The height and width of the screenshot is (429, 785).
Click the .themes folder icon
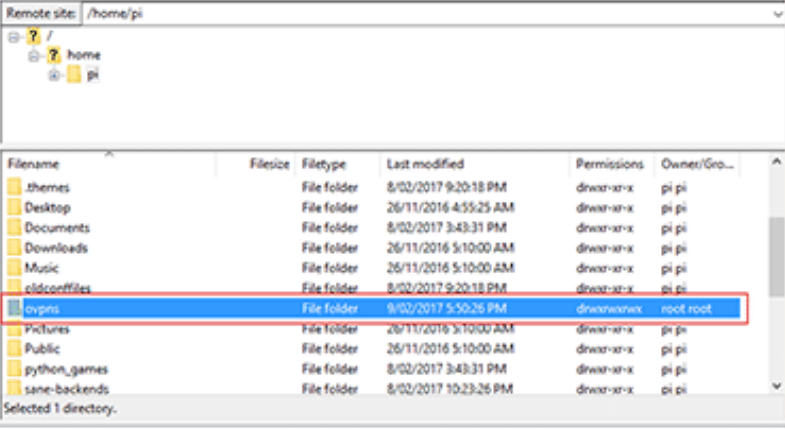click(x=14, y=187)
